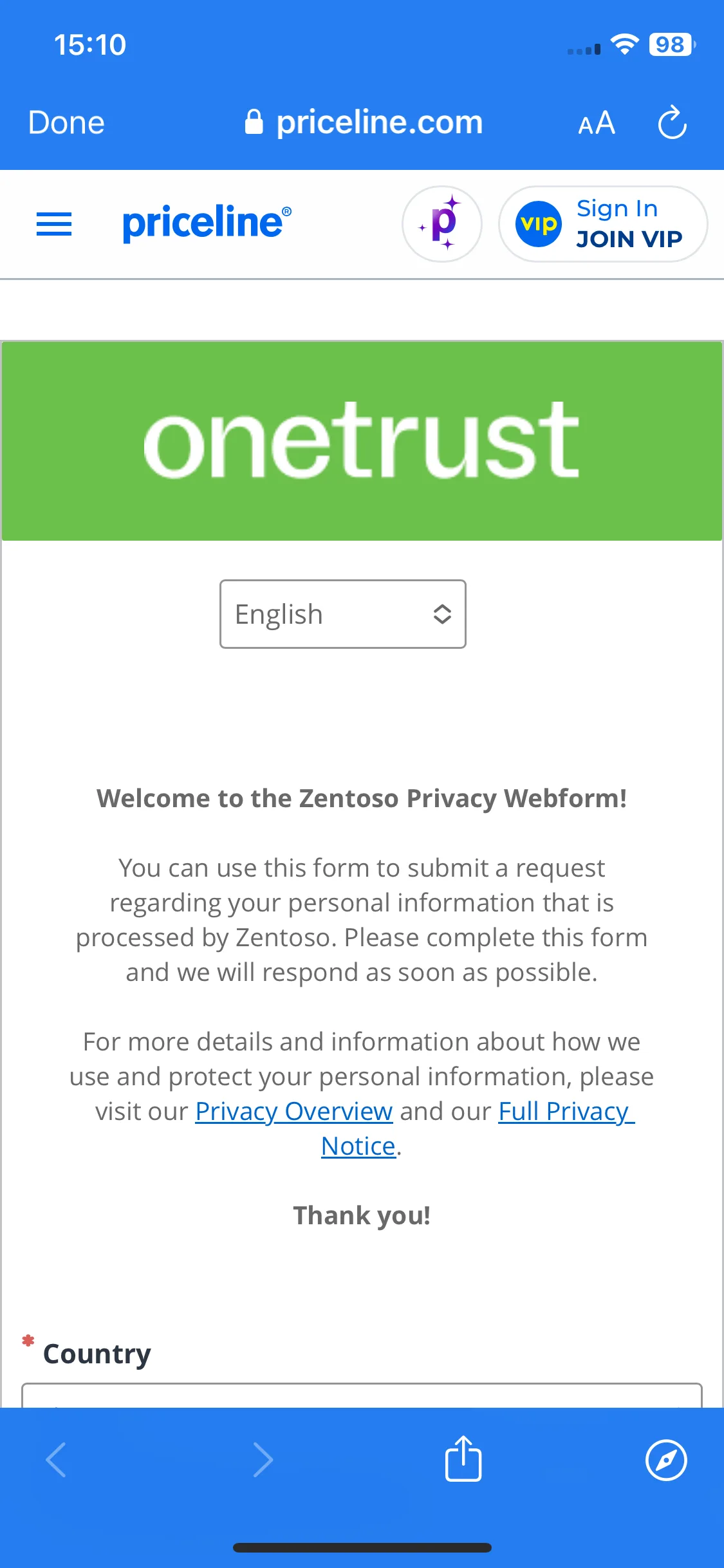
Task: Open the English language dropdown
Action: (343, 614)
